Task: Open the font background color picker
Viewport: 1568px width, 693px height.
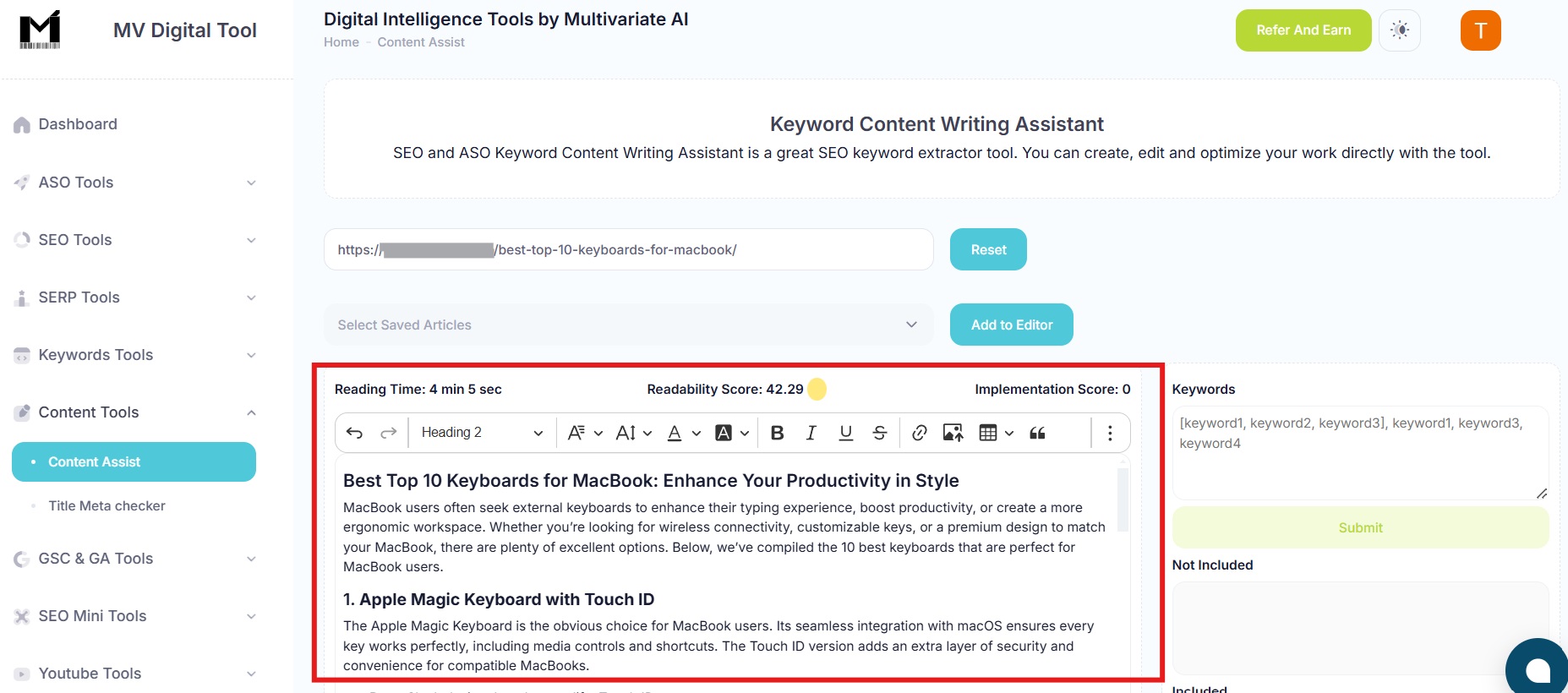Action: point(732,433)
